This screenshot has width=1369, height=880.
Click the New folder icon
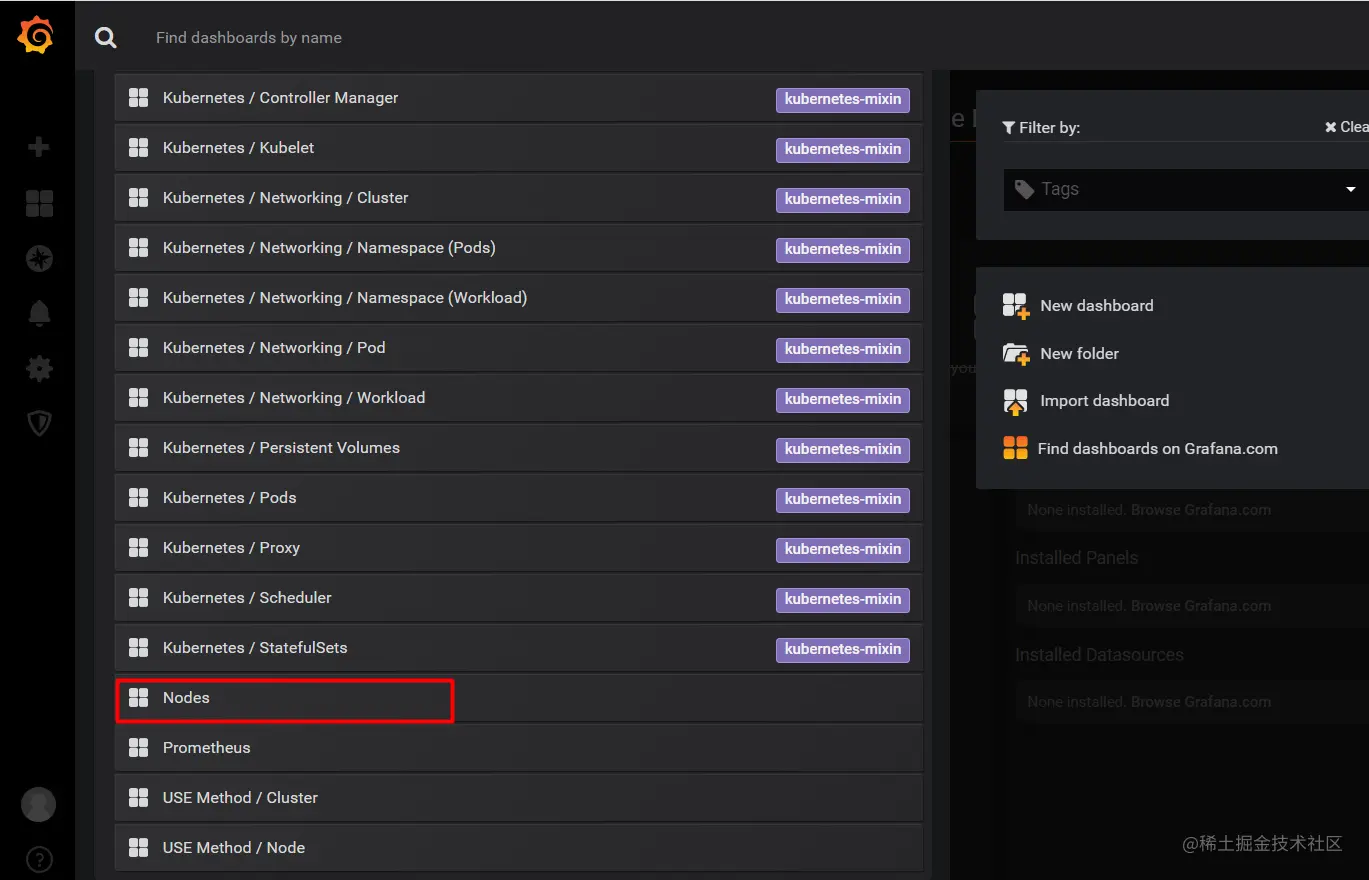point(1016,354)
